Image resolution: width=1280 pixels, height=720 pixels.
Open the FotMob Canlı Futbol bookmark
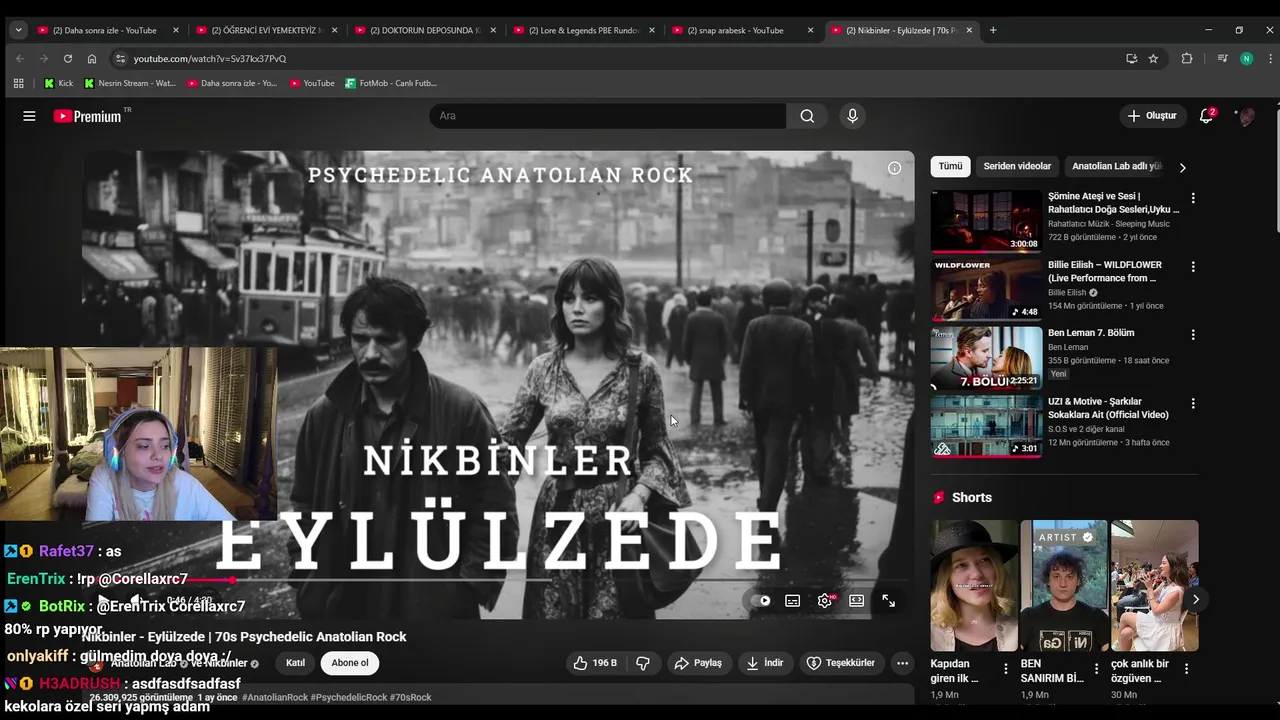(x=391, y=83)
